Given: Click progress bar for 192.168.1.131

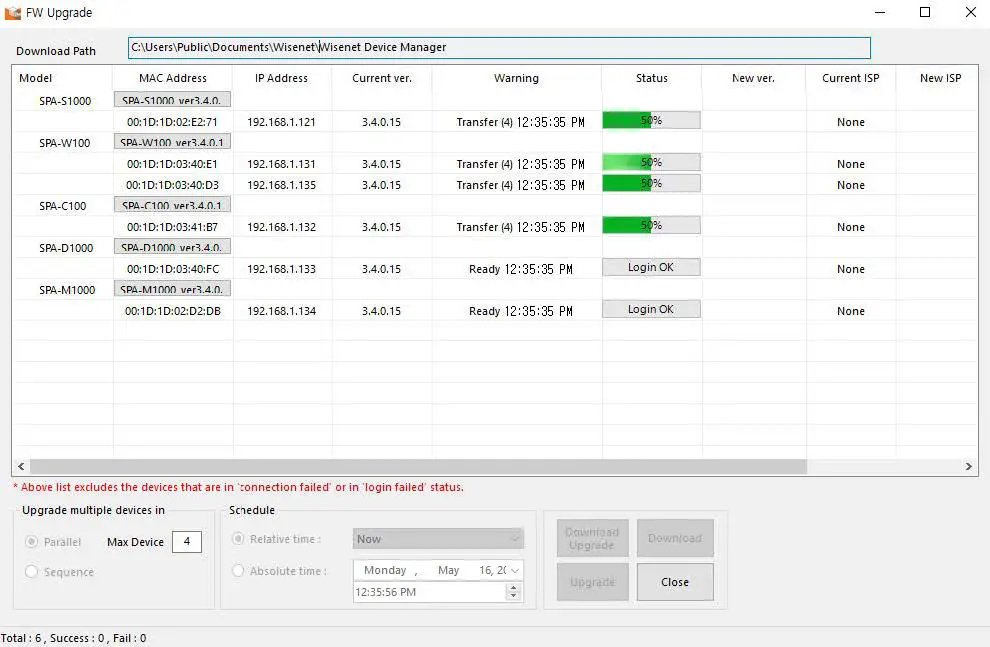Looking at the screenshot, I should [651, 162].
